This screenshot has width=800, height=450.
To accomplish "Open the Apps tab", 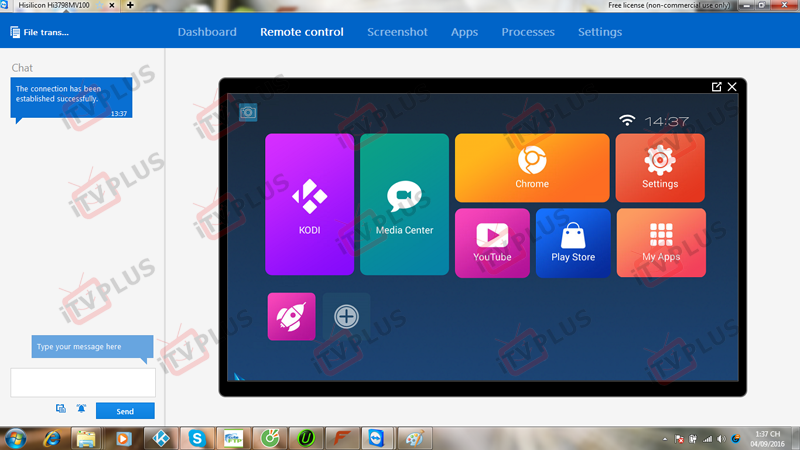I will (464, 32).
